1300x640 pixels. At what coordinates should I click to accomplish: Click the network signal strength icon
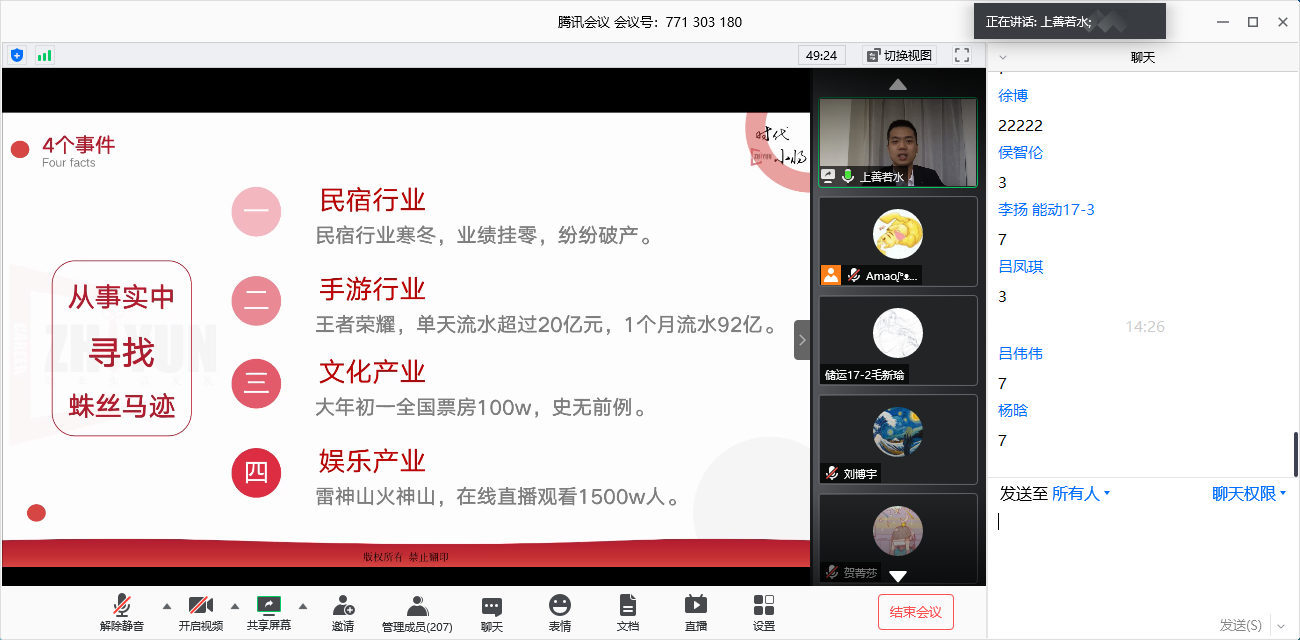tap(44, 55)
